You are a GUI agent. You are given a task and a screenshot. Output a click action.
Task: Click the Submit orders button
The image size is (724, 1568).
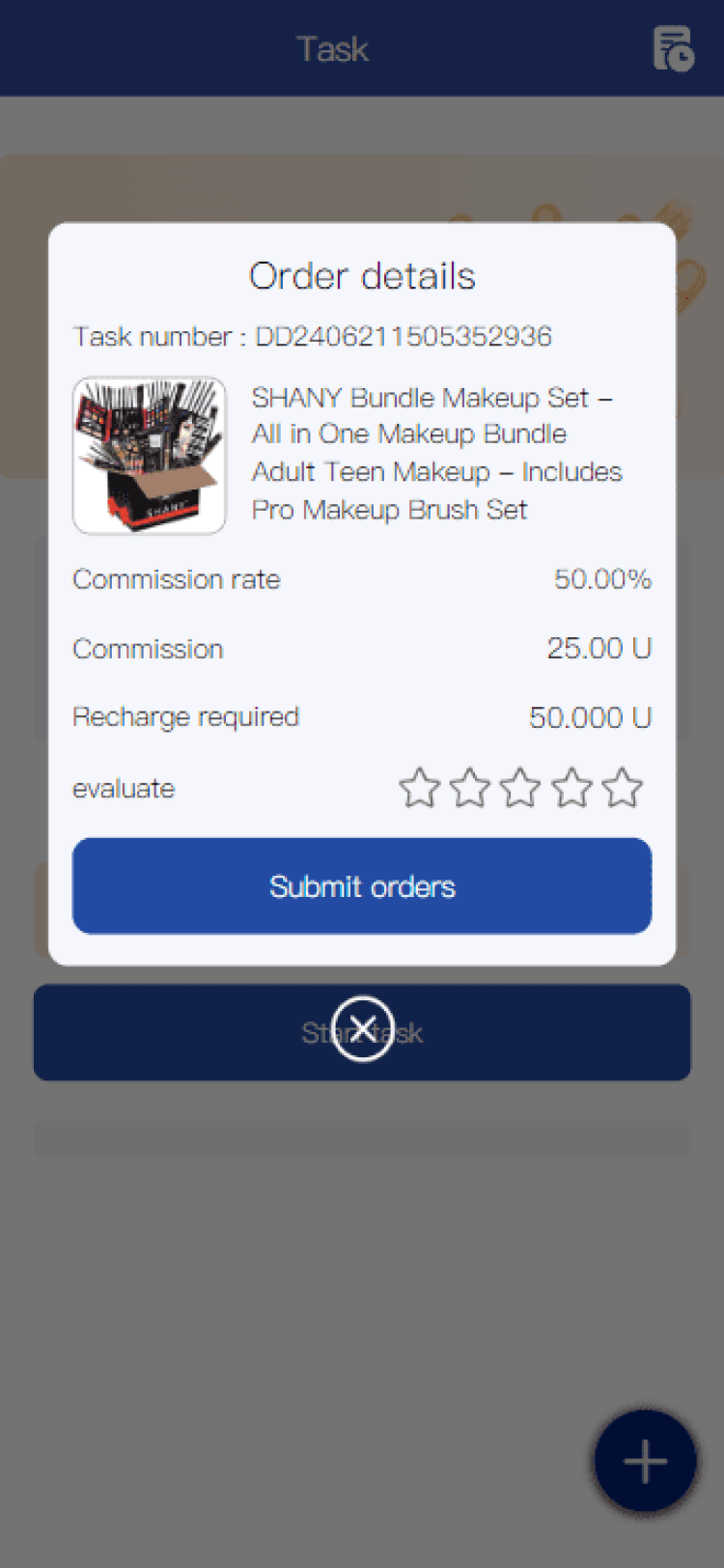click(362, 885)
